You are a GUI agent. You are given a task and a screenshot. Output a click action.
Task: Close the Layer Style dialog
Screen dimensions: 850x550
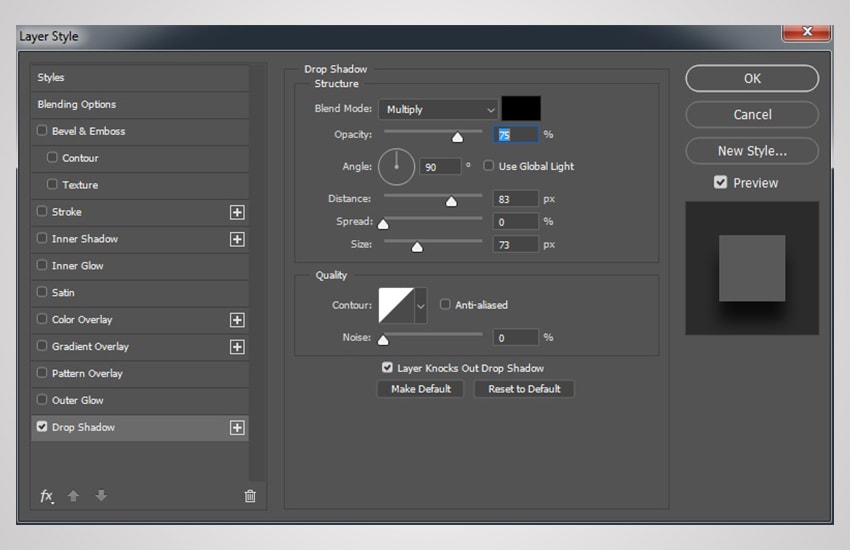tap(806, 32)
